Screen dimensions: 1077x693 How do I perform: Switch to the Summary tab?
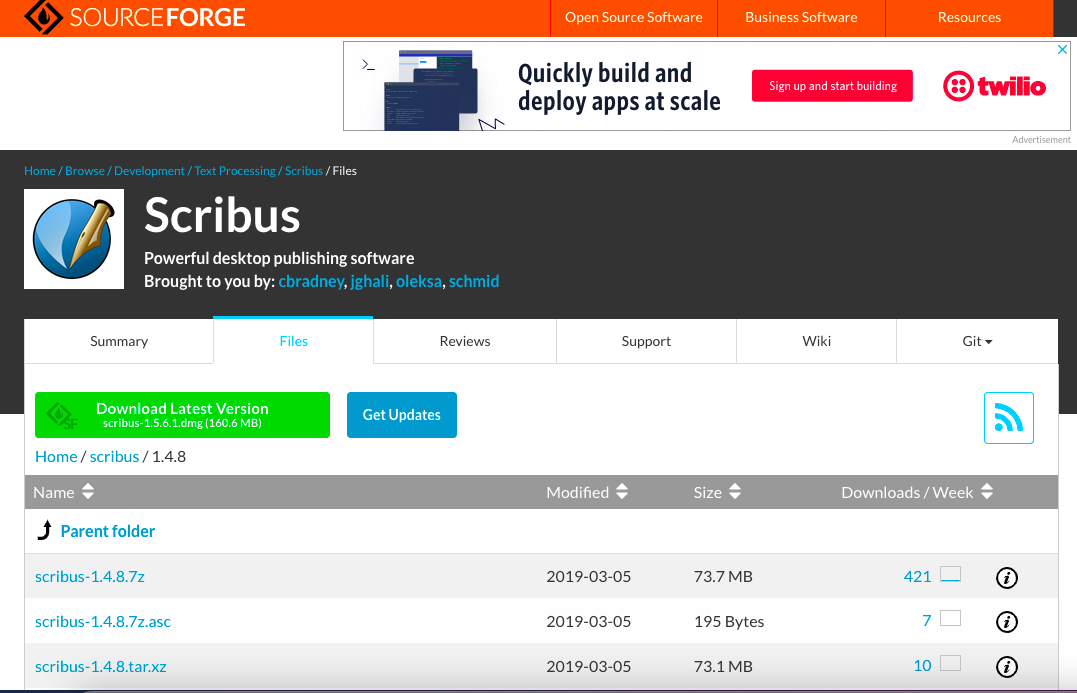(x=119, y=341)
